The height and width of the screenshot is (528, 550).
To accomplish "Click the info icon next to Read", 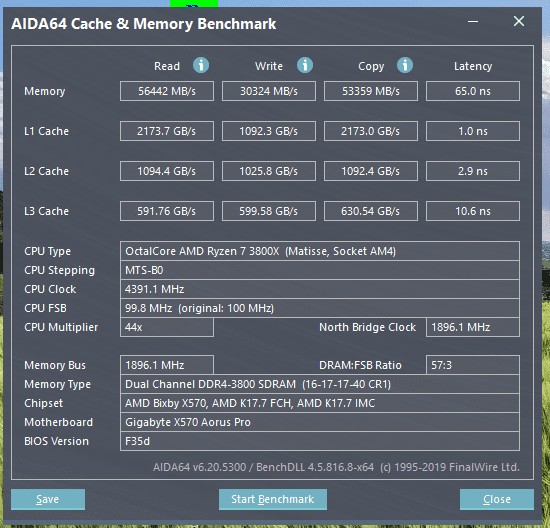I will 201,65.
